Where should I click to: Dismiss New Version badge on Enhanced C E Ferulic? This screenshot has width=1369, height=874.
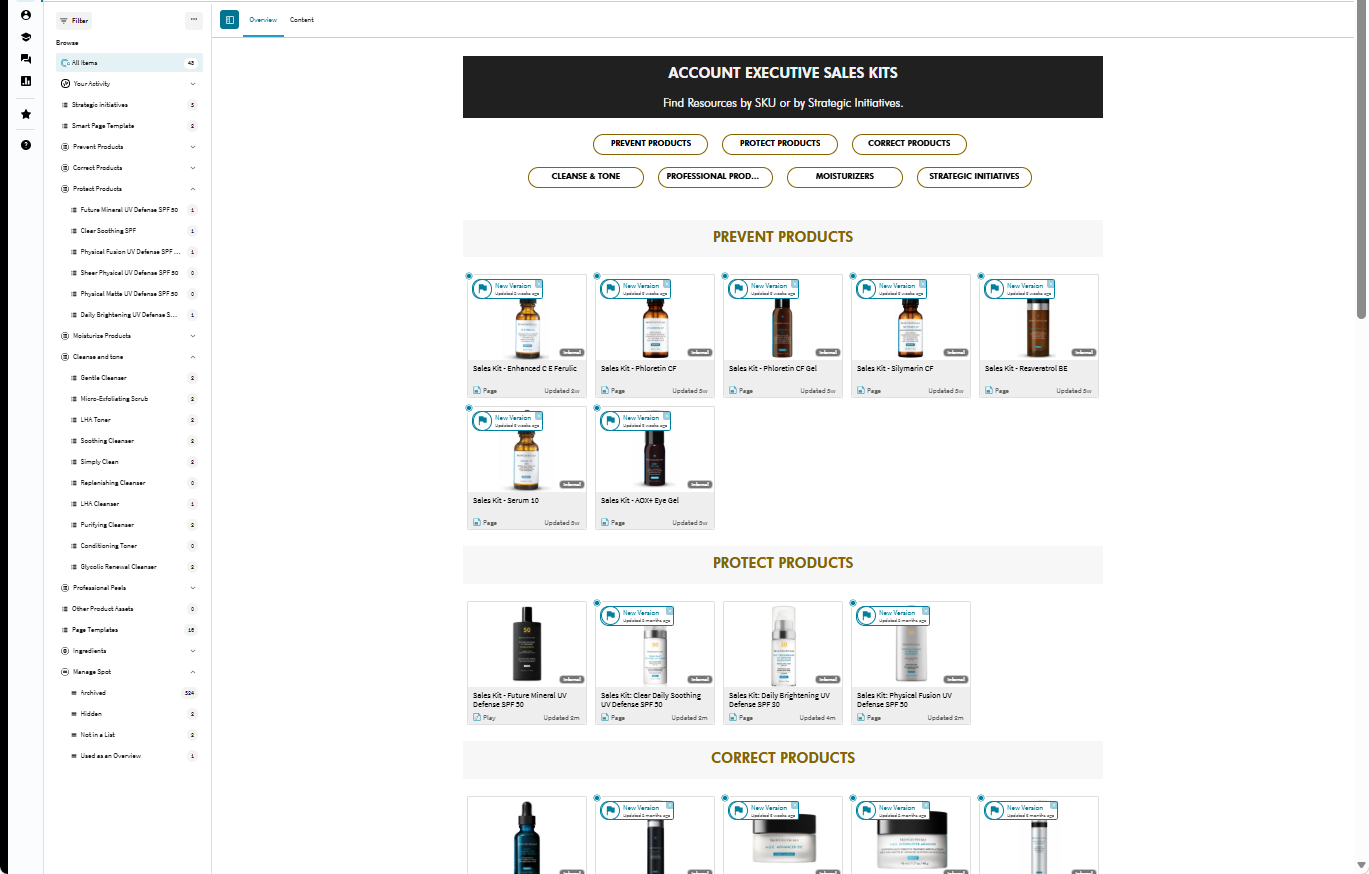tap(539, 284)
